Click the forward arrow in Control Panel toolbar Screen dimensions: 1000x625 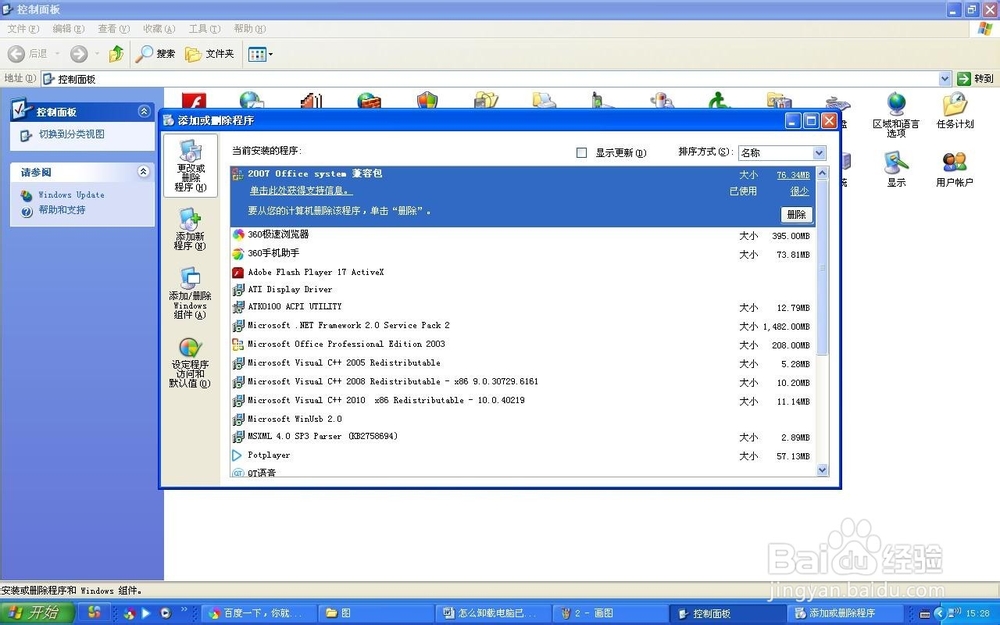click(78, 54)
